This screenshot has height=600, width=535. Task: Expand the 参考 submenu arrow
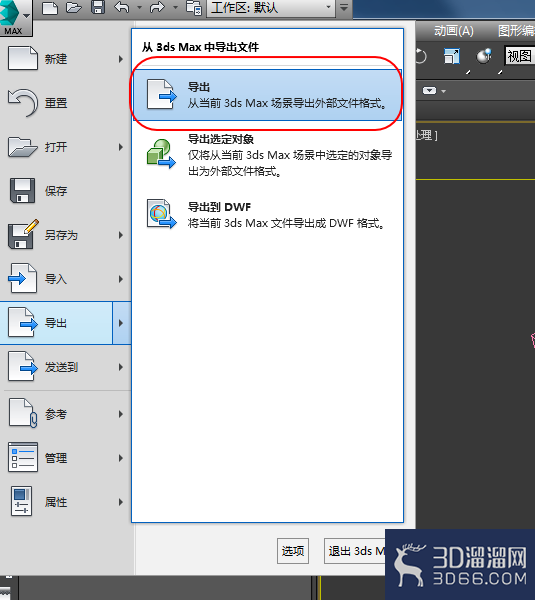pos(121,414)
